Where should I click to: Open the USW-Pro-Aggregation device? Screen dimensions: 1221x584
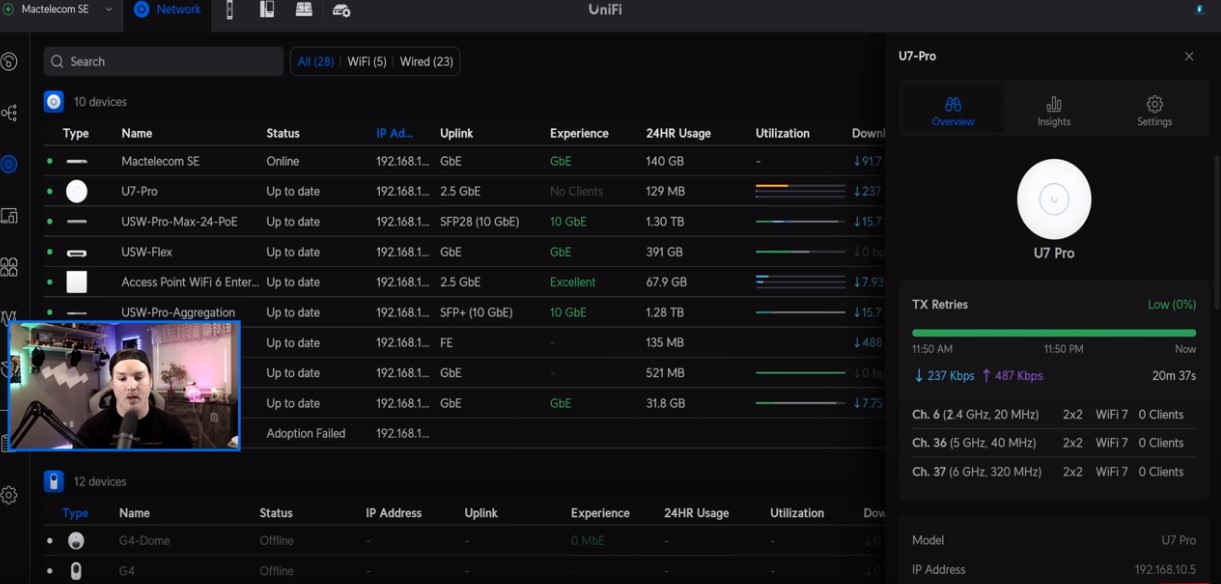pos(178,312)
